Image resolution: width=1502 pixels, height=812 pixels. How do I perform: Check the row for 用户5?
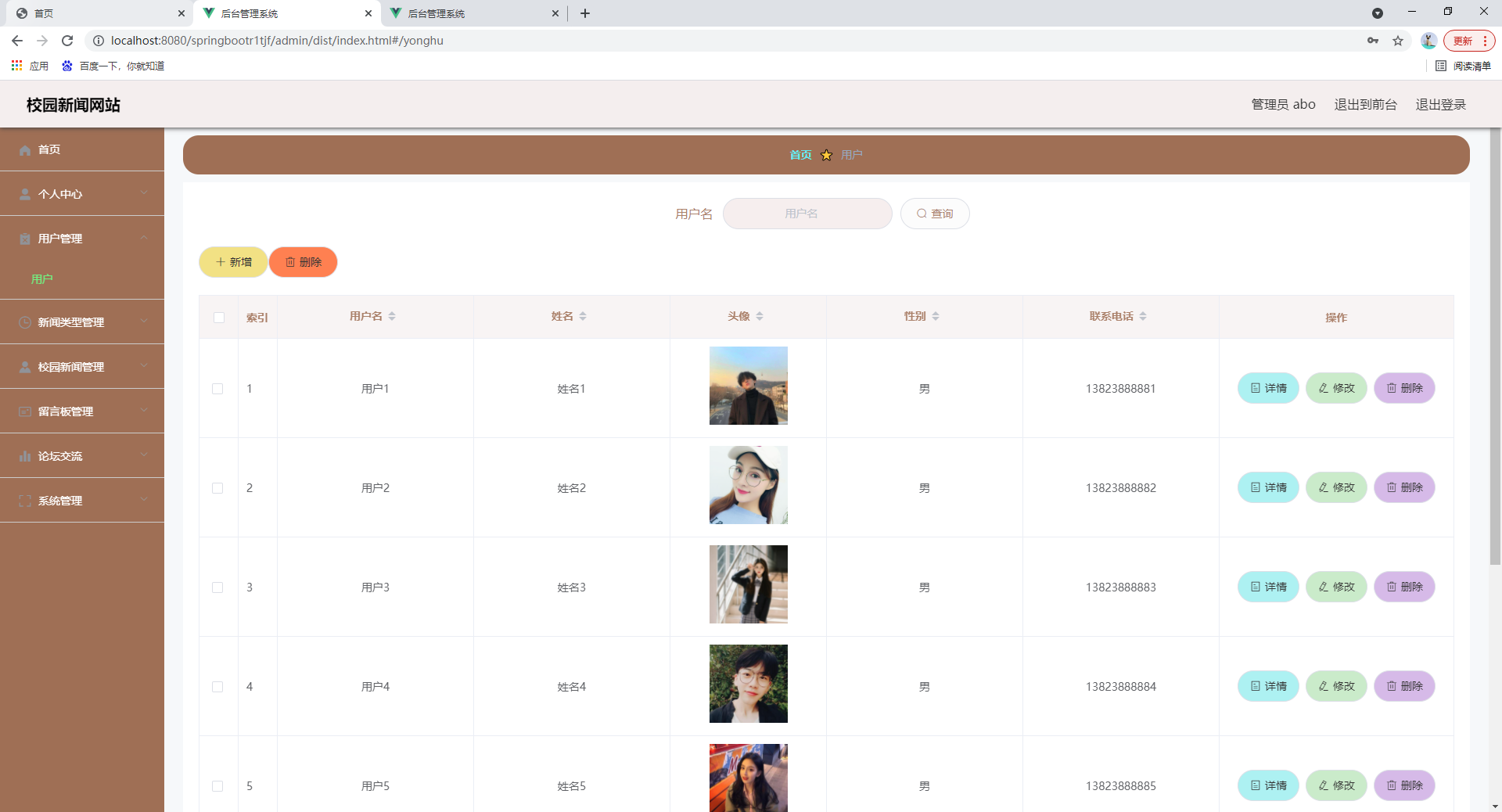point(217,786)
